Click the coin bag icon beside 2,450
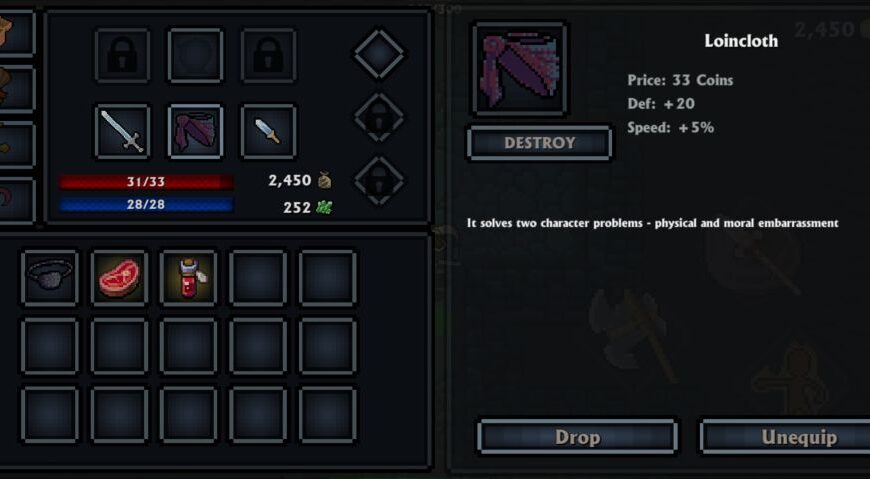This screenshot has height=479, width=870. (325, 180)
